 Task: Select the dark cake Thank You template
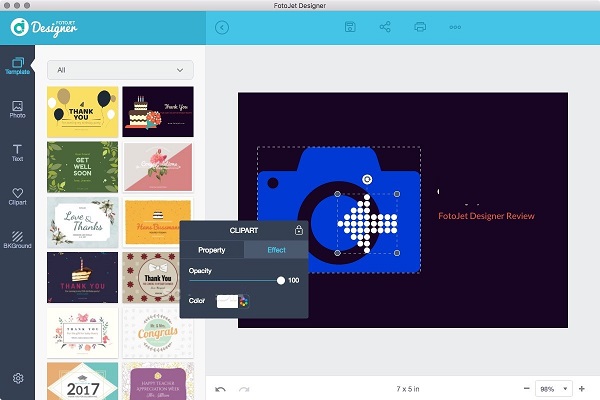pyautogui.click(x=158, y=112)
